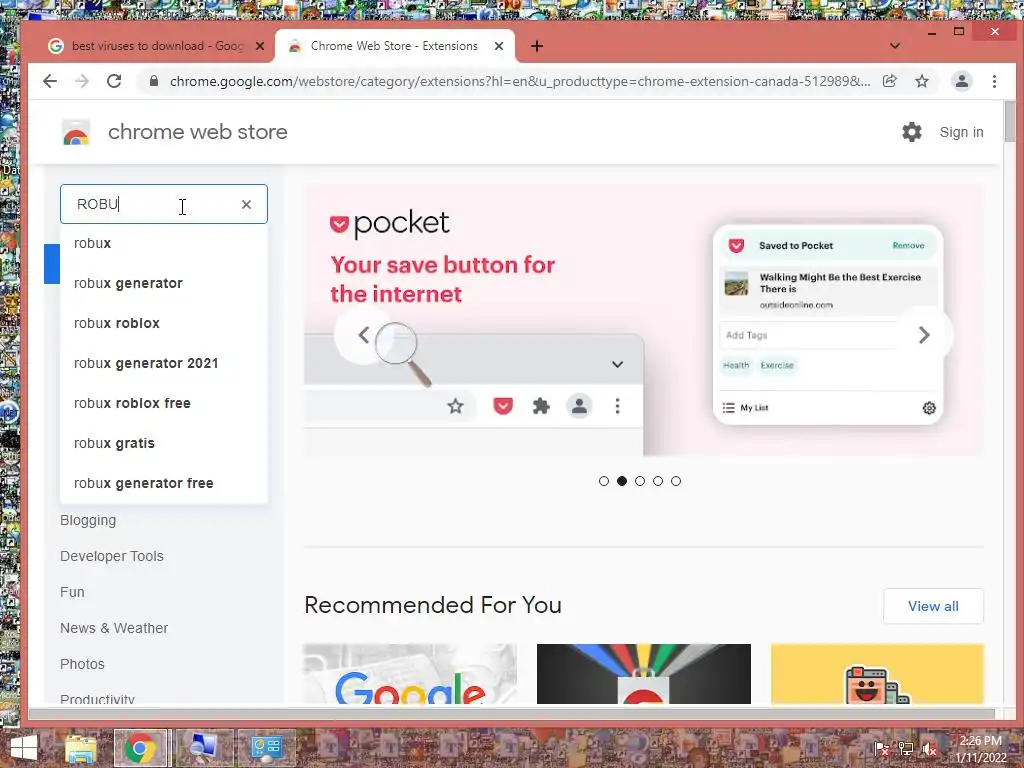Open the Fun category
Screen dimensions: 1024x768
[72, 592]
